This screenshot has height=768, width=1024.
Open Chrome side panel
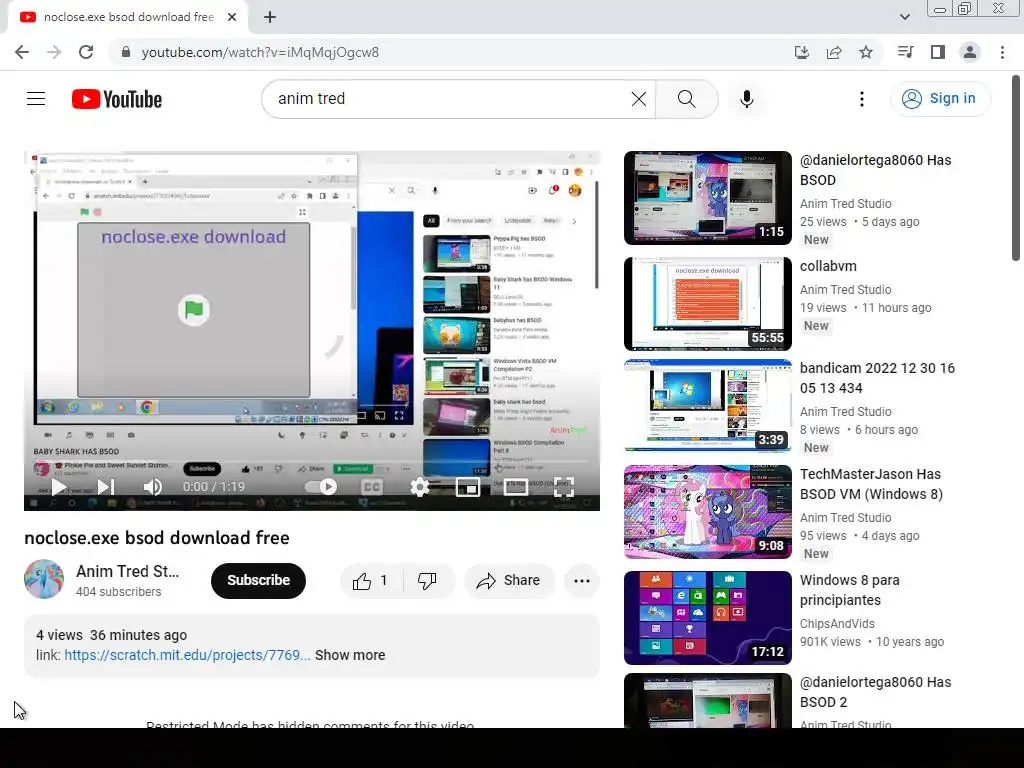pos(938,52)
